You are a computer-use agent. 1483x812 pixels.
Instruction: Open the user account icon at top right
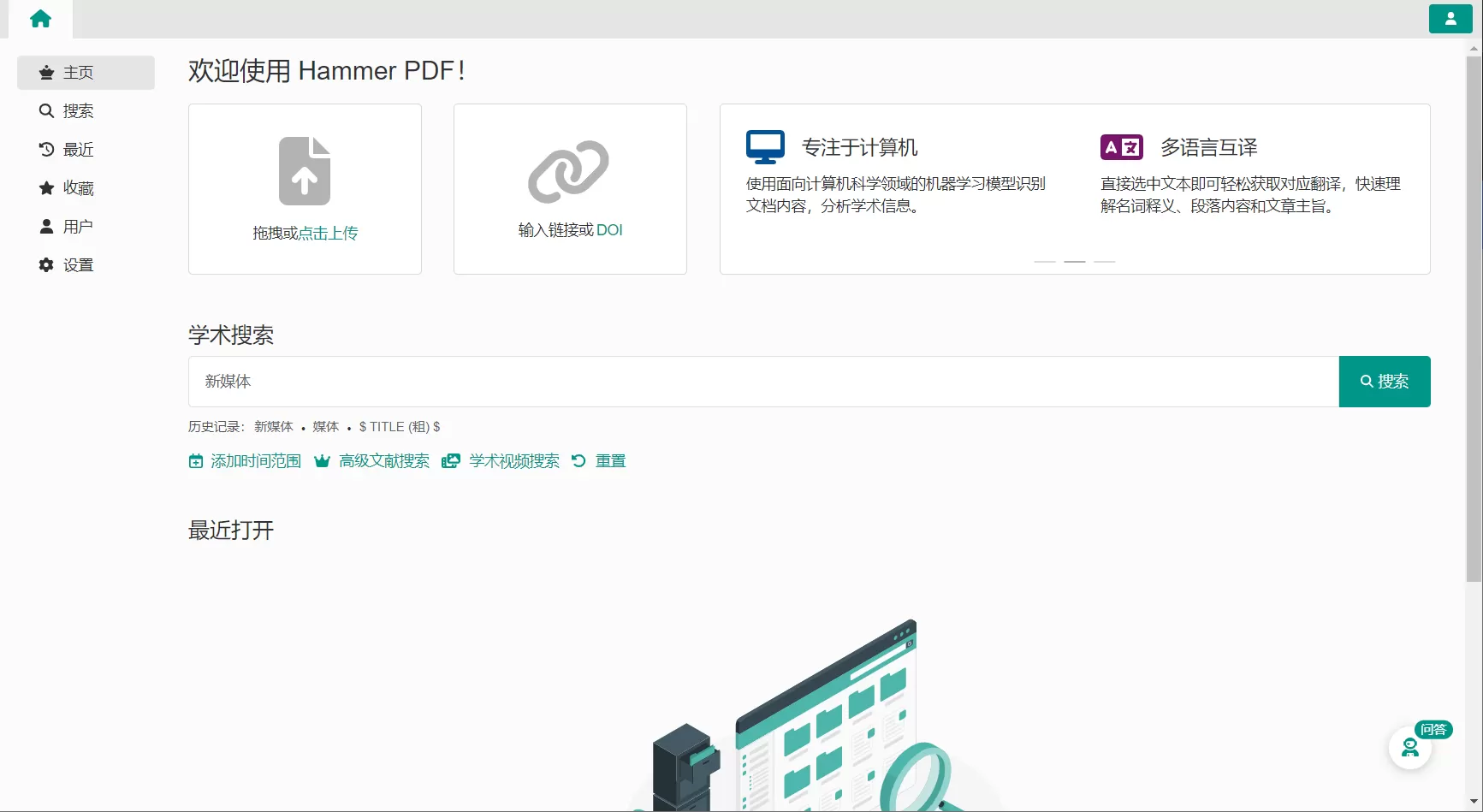click(1450, 18)
